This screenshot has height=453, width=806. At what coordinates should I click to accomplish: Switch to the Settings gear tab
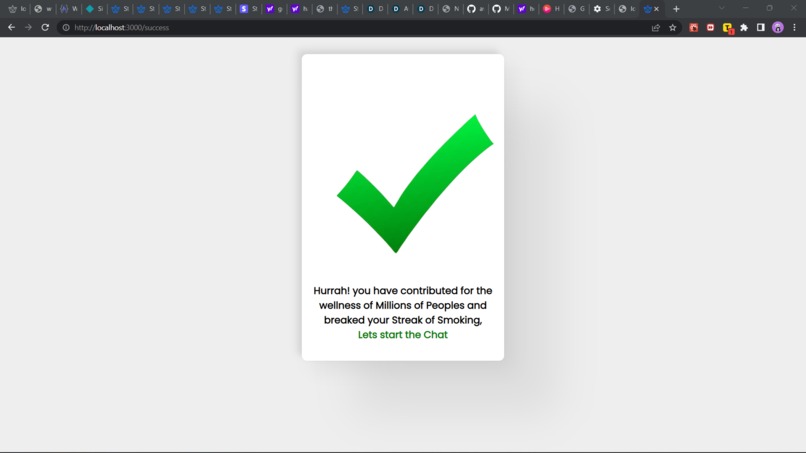click(602, 9)
